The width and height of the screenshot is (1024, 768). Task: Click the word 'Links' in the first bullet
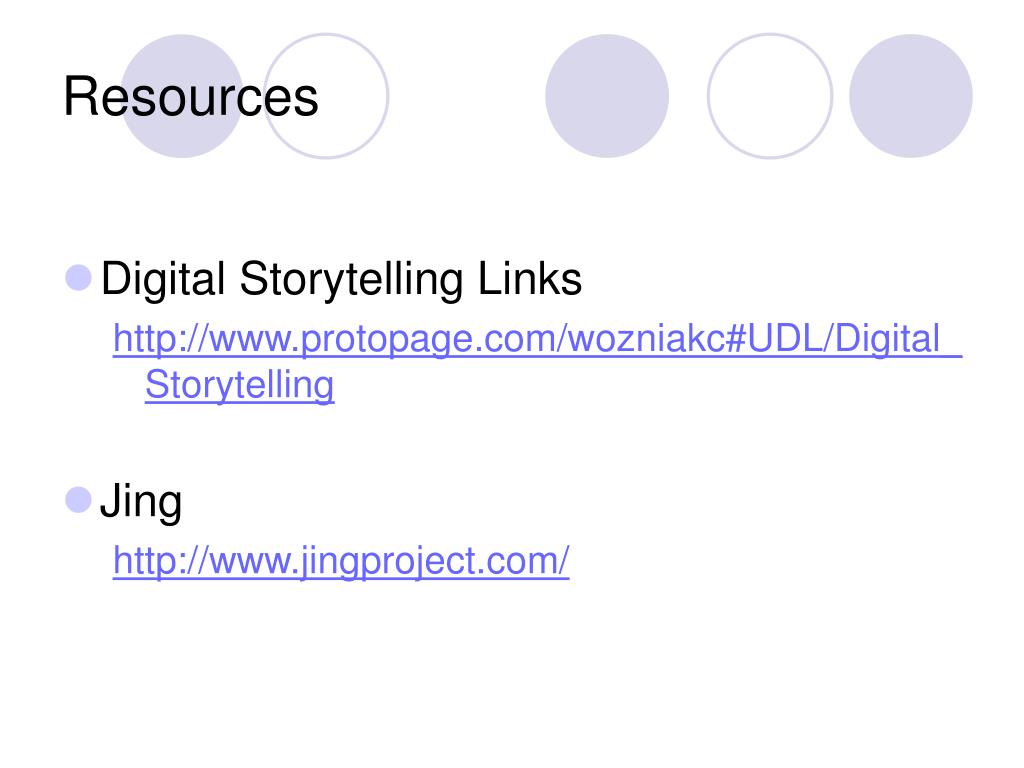[x=530, y=279]
